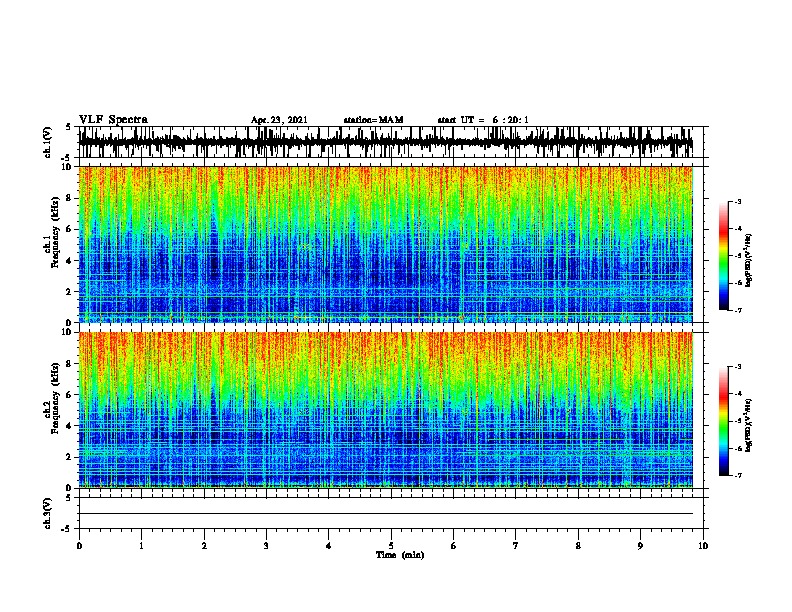
Task: Click the 4 kHz tick on ch.1 frequency axis
Action: coord(70,261)
